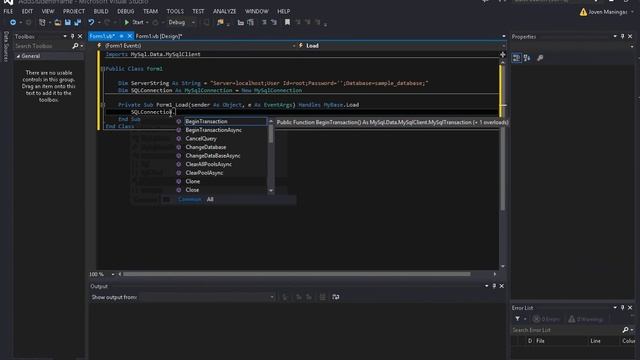
Task: Open the Debug configuration dropdown
Action: point(182,22)
